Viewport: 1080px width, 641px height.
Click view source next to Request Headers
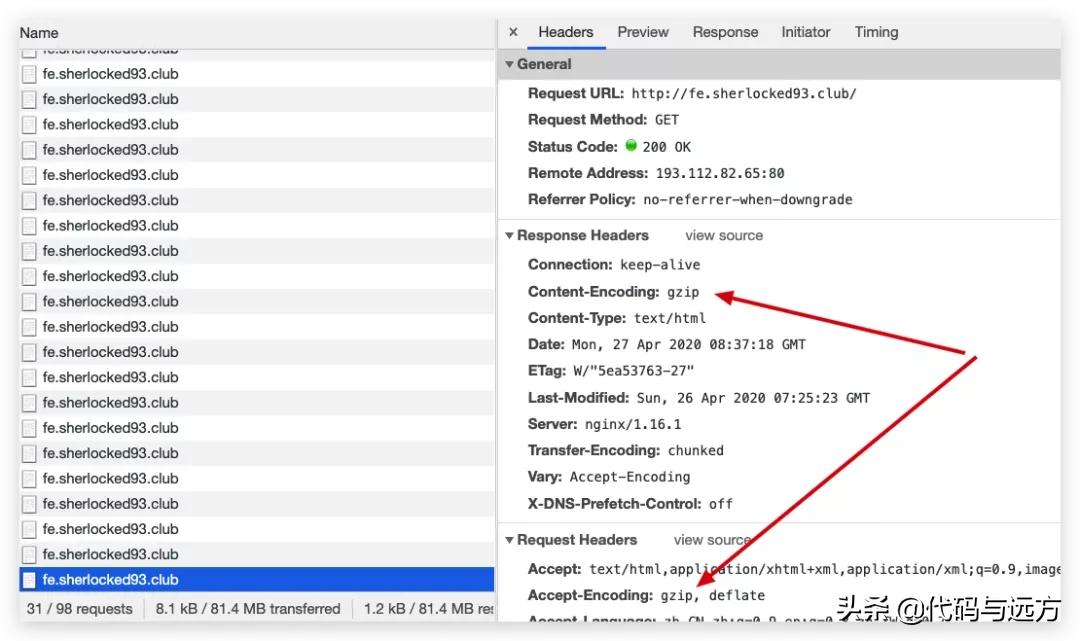(712, 540)
